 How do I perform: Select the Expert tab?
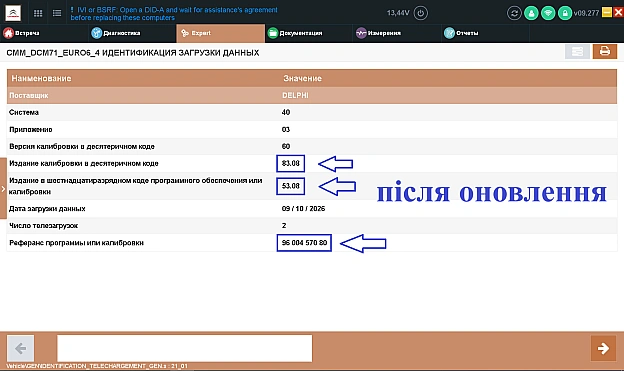click(x=220, y=33)
